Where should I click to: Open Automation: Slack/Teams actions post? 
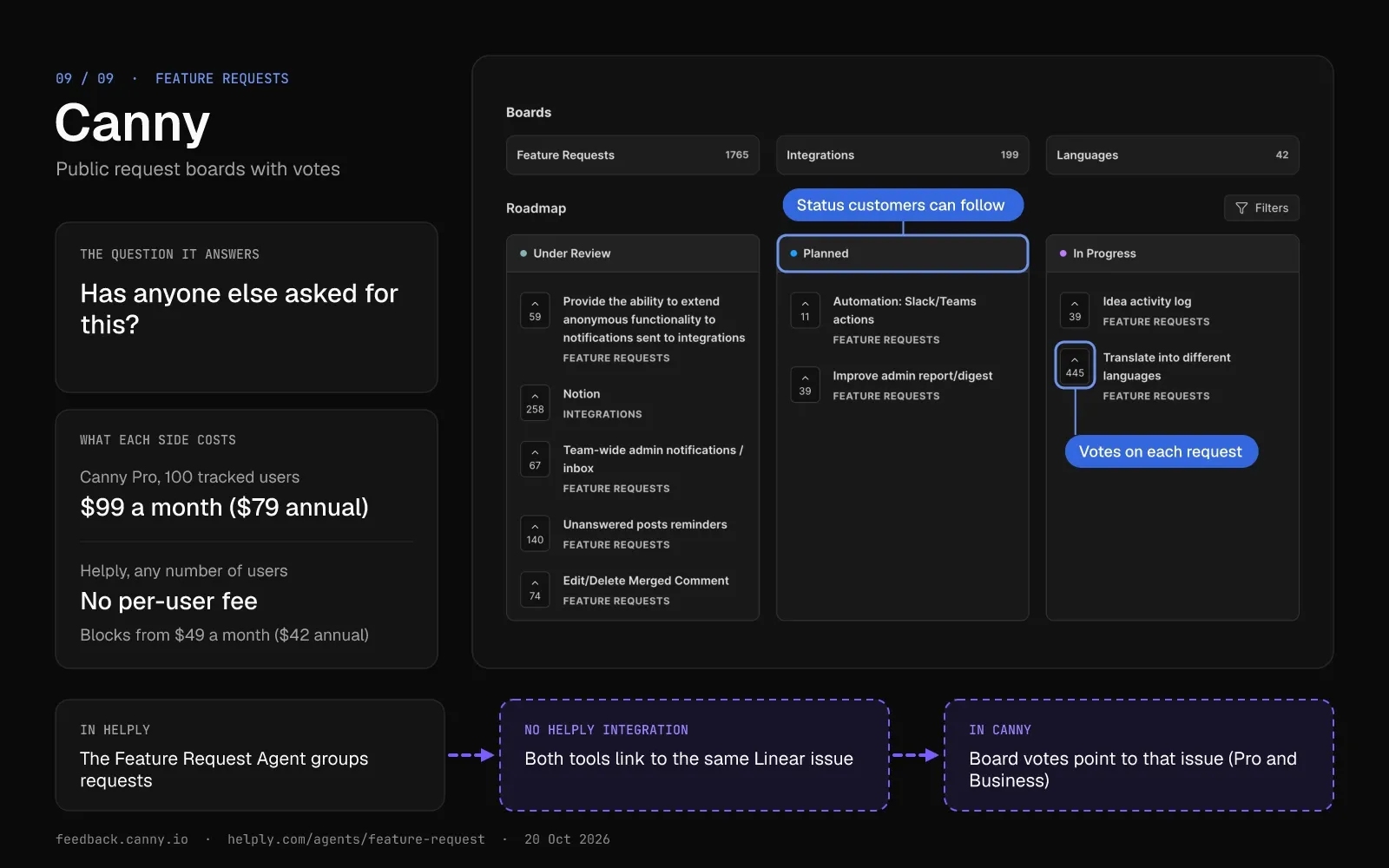(x=905, y=310)
